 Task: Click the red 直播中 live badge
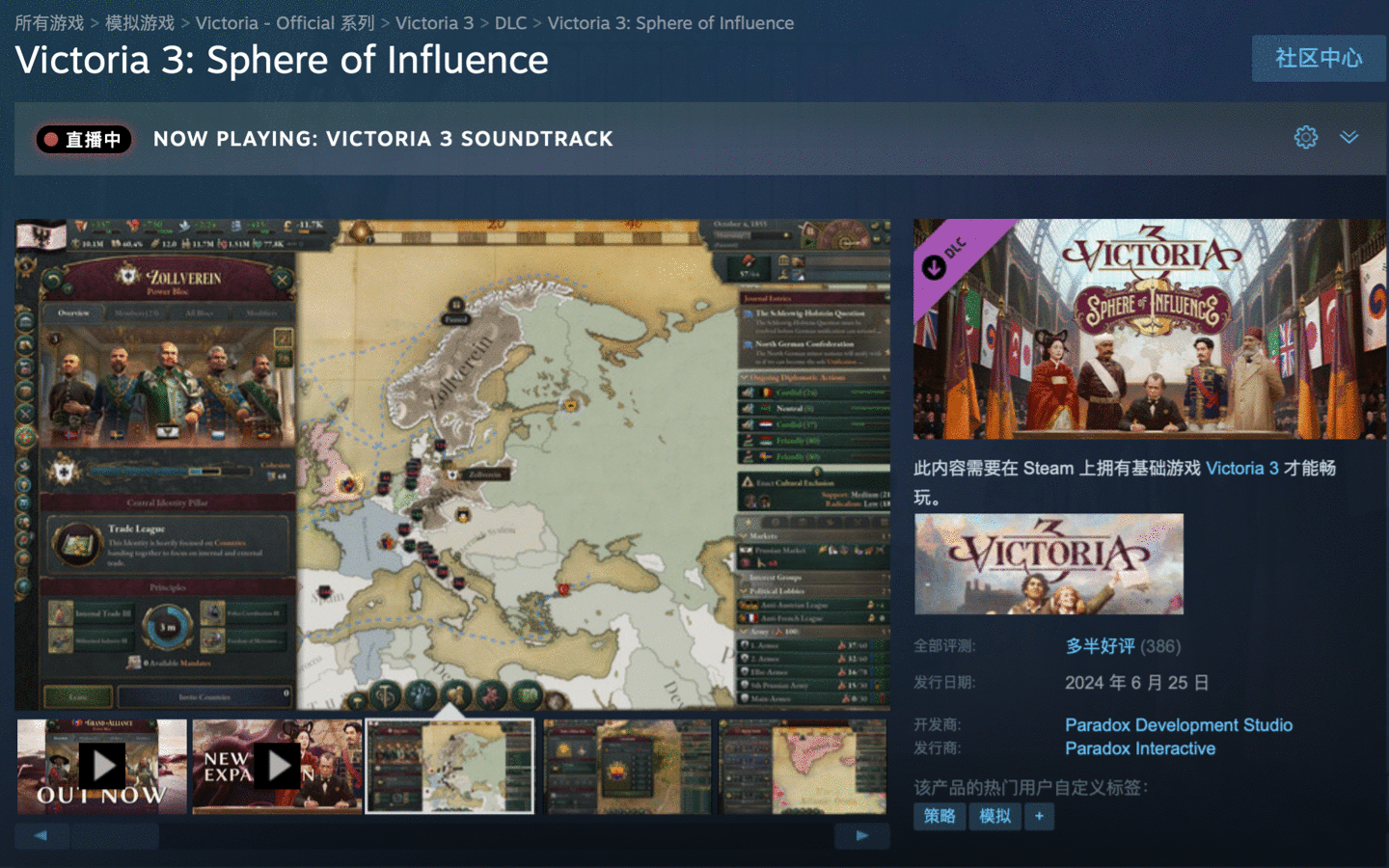point(84,140)
